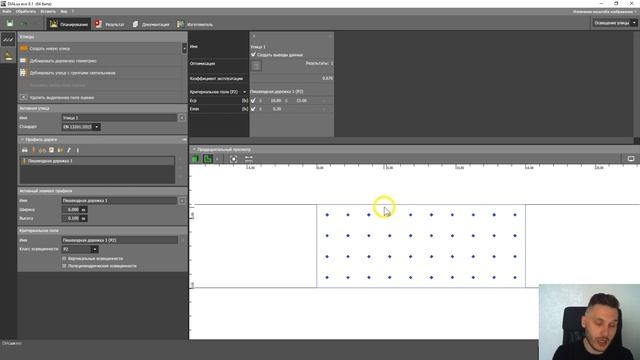Toggle the Eмин row checkbox
640x360 pixels.
point(253,109)
